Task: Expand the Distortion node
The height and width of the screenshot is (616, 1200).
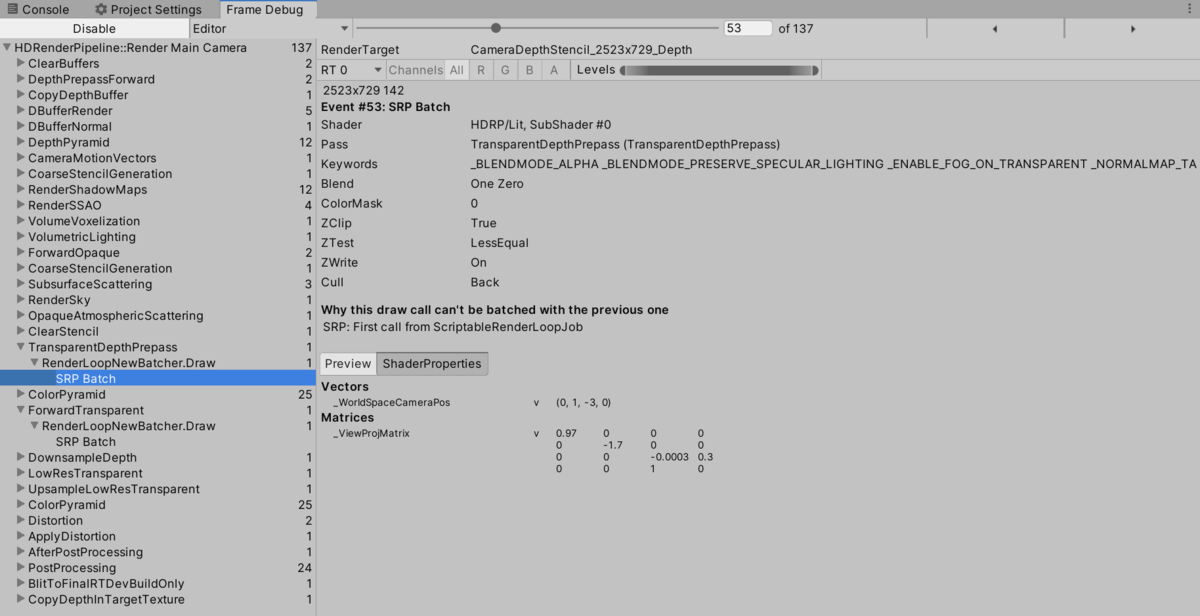Action: tap(21, 521)
